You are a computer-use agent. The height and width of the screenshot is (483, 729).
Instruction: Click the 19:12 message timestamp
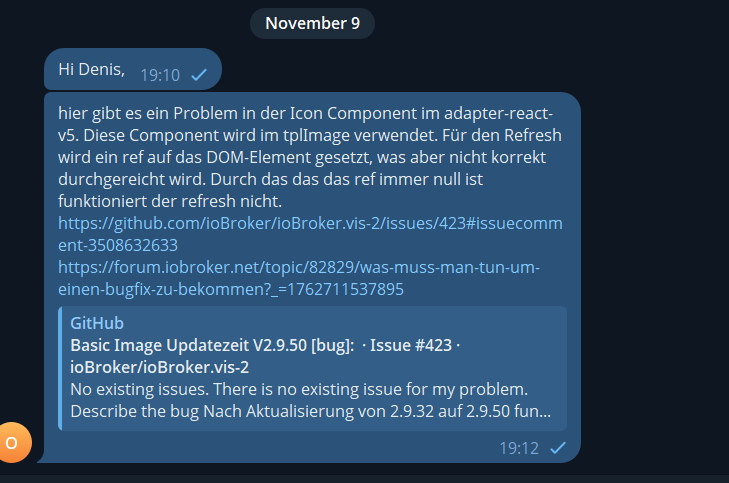coord(519,447)
